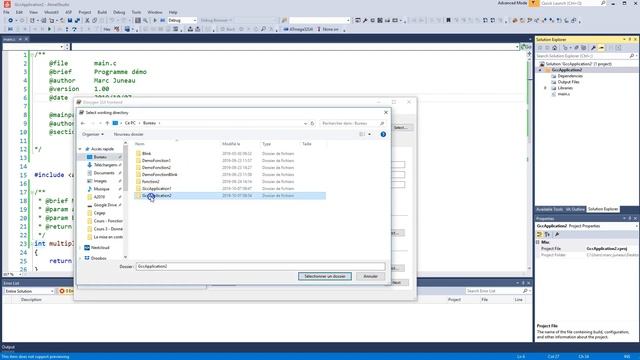
Task: Open the Project menu
Action: [85, 12]
